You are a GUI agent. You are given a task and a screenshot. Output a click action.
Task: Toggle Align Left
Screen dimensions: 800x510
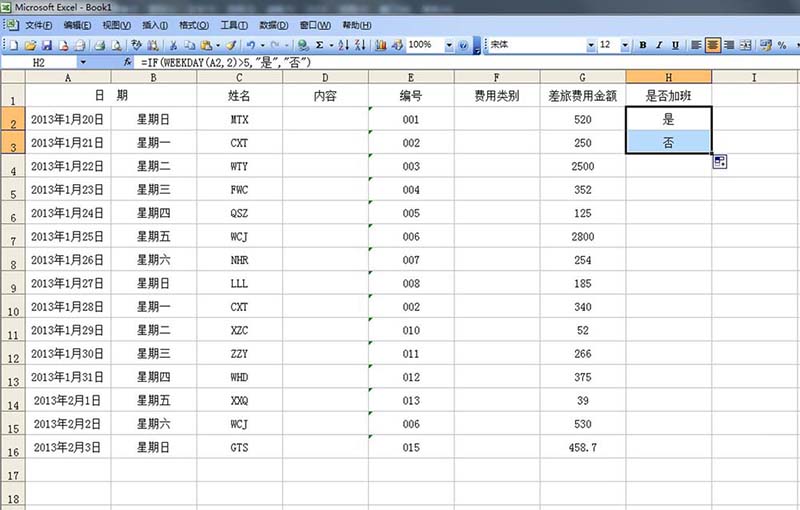click(x=696, y=45)
